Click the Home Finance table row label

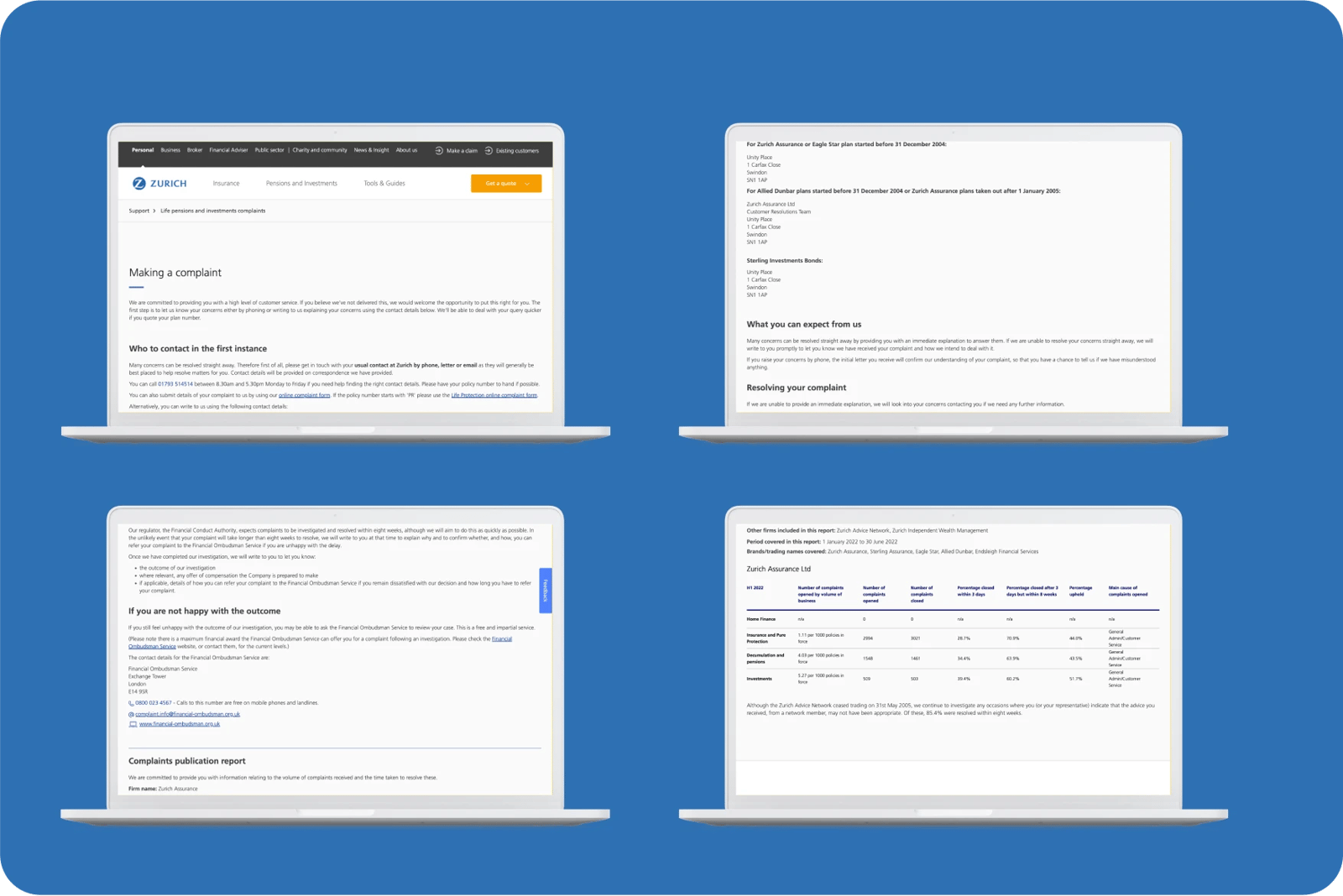761,619
